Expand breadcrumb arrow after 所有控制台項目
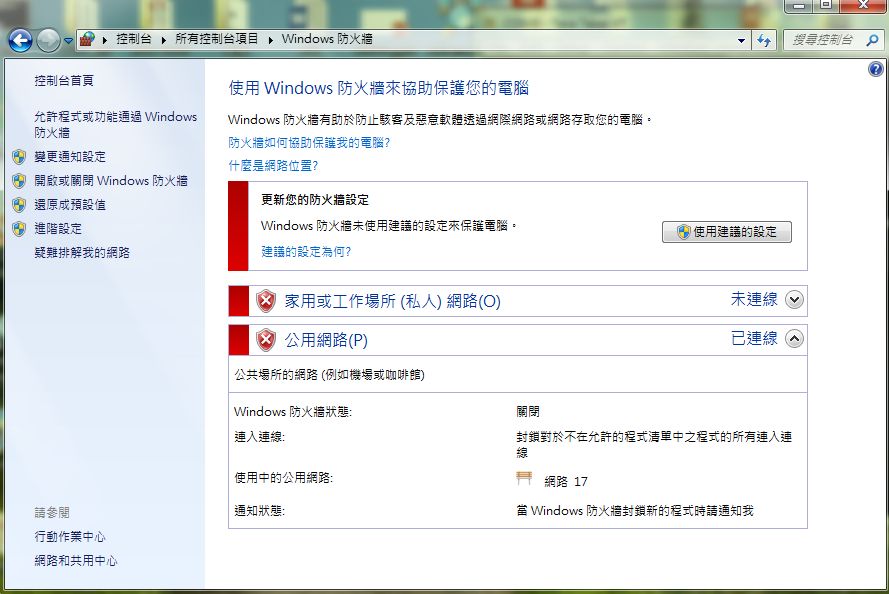This screenshot has width=889, height=594. [x=270, y=40]
